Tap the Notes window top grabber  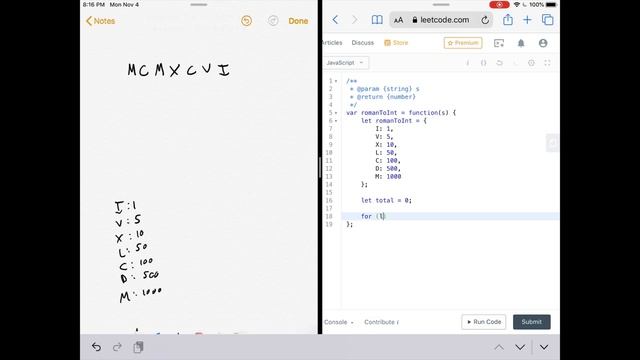(x=199, y=4)
